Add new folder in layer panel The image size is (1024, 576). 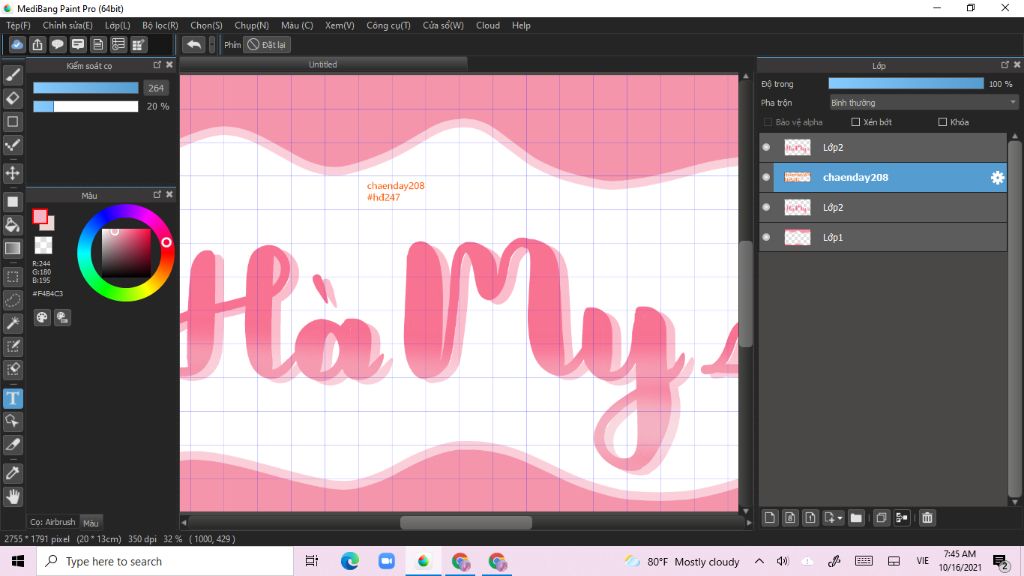click(856, 518)
